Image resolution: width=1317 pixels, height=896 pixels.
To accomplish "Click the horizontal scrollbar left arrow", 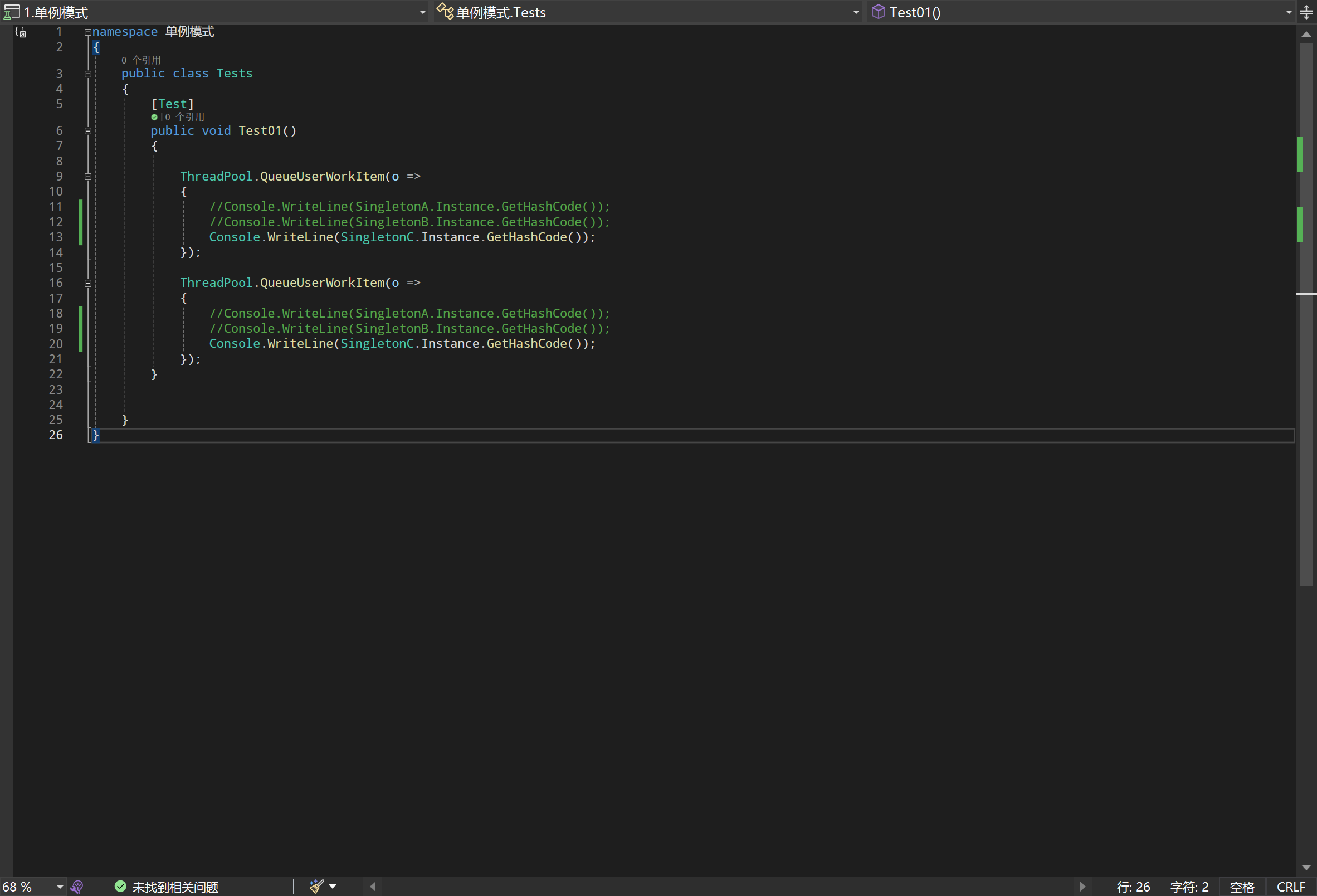I will (x=373, y=887).
